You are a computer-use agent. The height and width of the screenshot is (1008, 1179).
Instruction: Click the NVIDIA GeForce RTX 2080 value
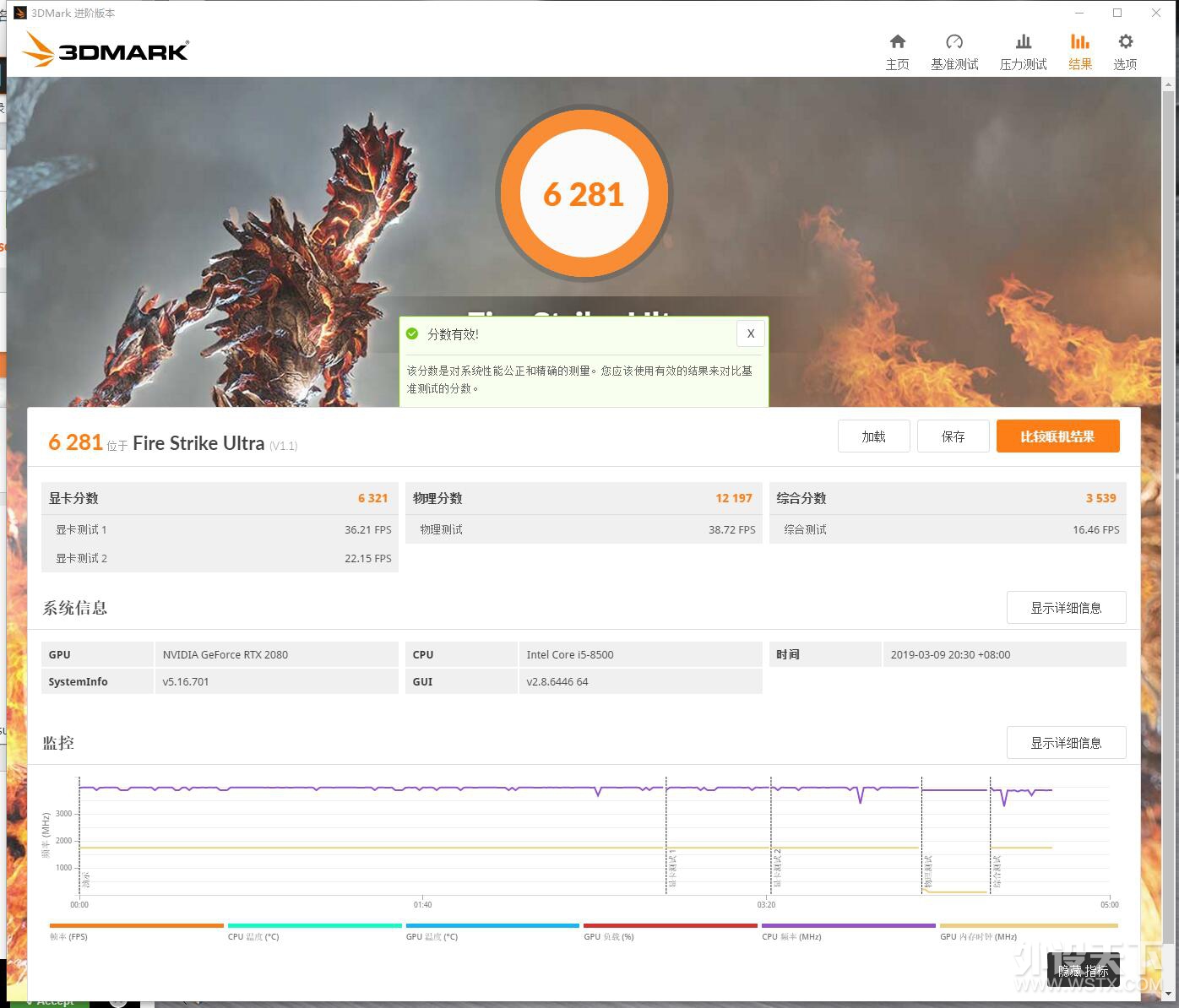276,654
